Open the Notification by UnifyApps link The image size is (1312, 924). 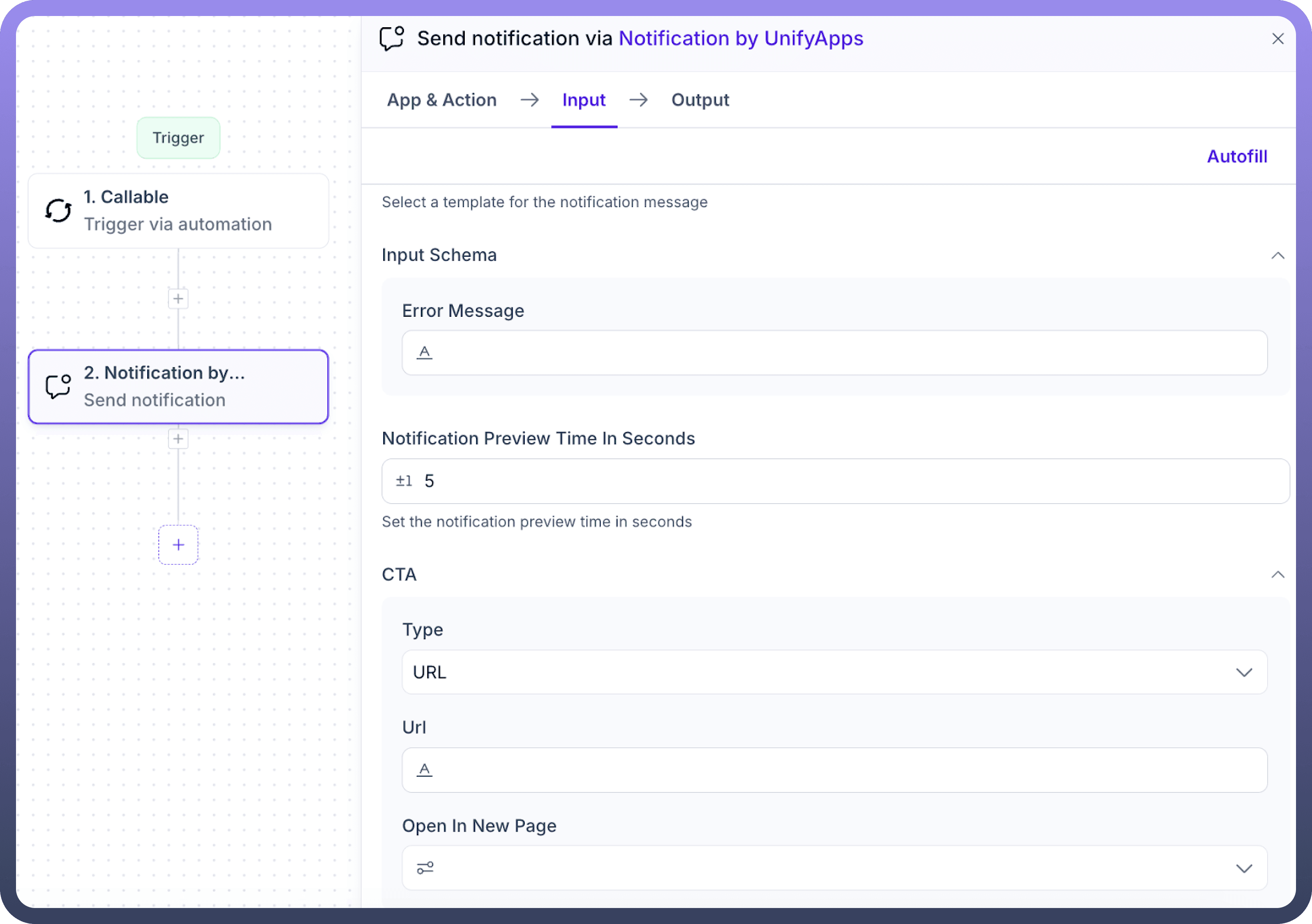[741, 38]
